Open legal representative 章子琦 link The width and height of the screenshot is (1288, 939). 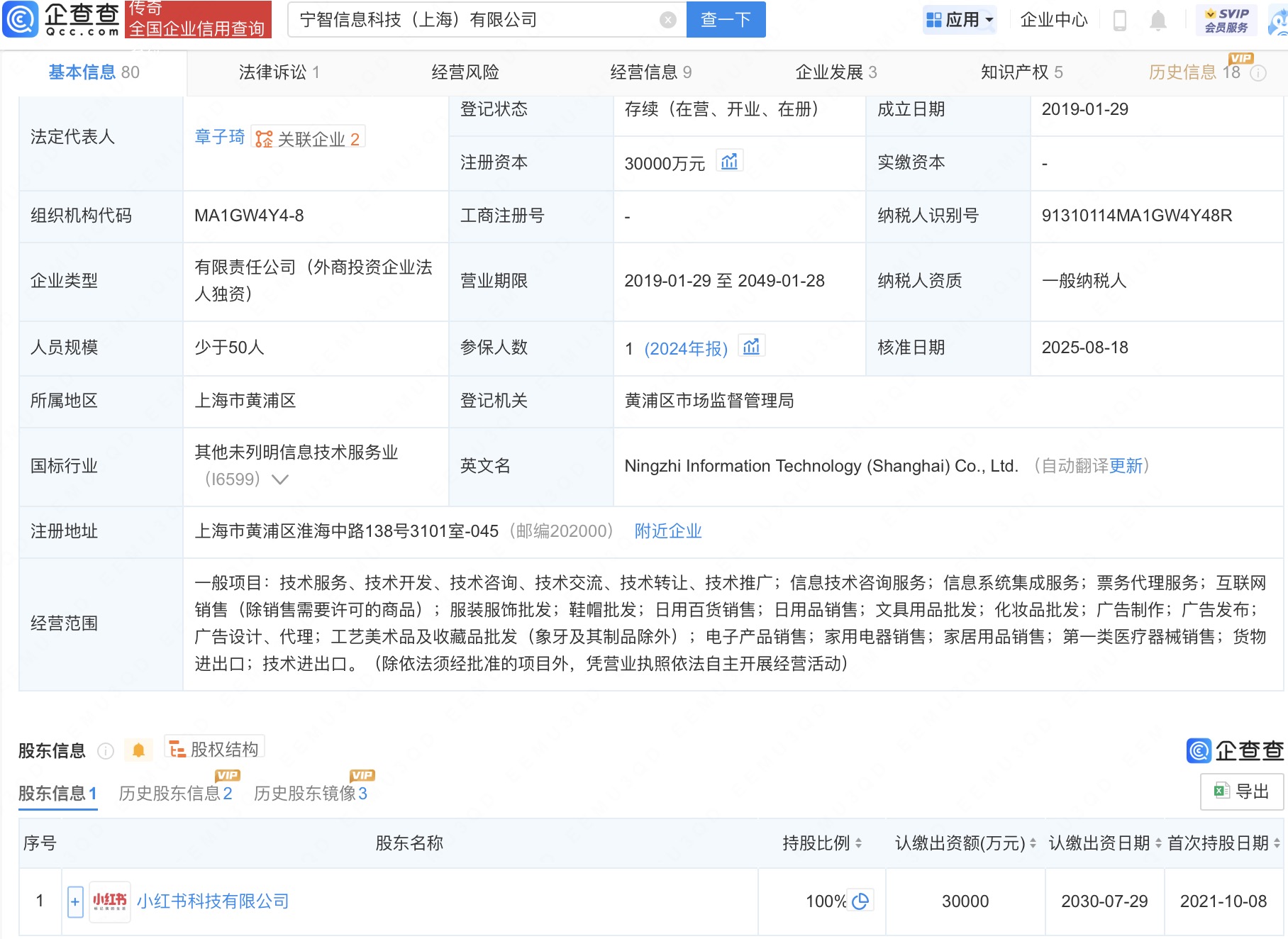[220, 137]
